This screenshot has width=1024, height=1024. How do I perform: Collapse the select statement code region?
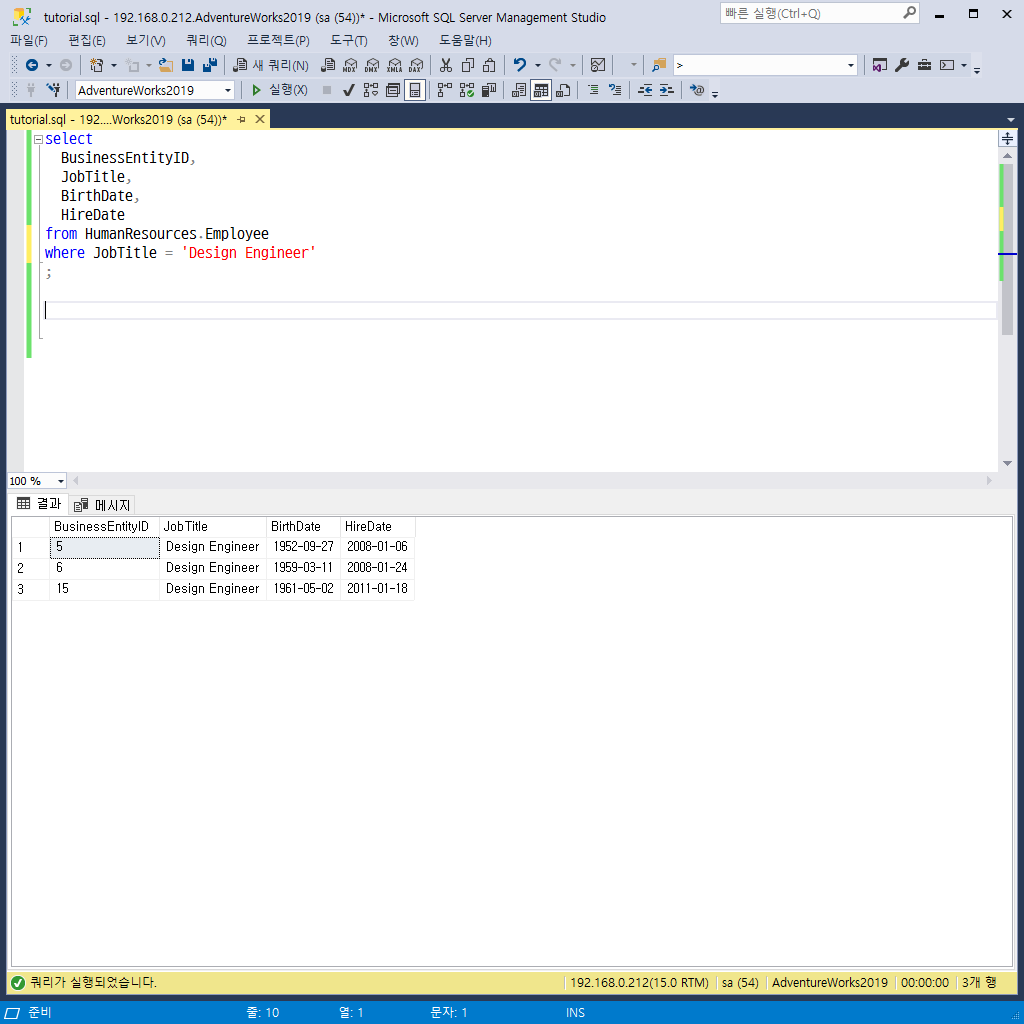tap(38, 140)
